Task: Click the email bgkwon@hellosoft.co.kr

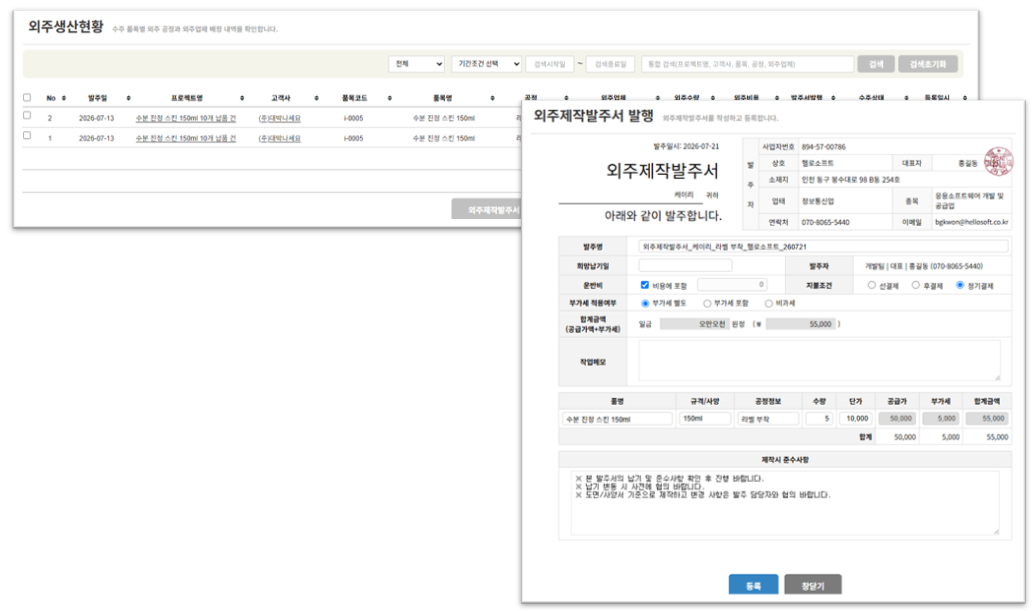Action: point(971,222)
